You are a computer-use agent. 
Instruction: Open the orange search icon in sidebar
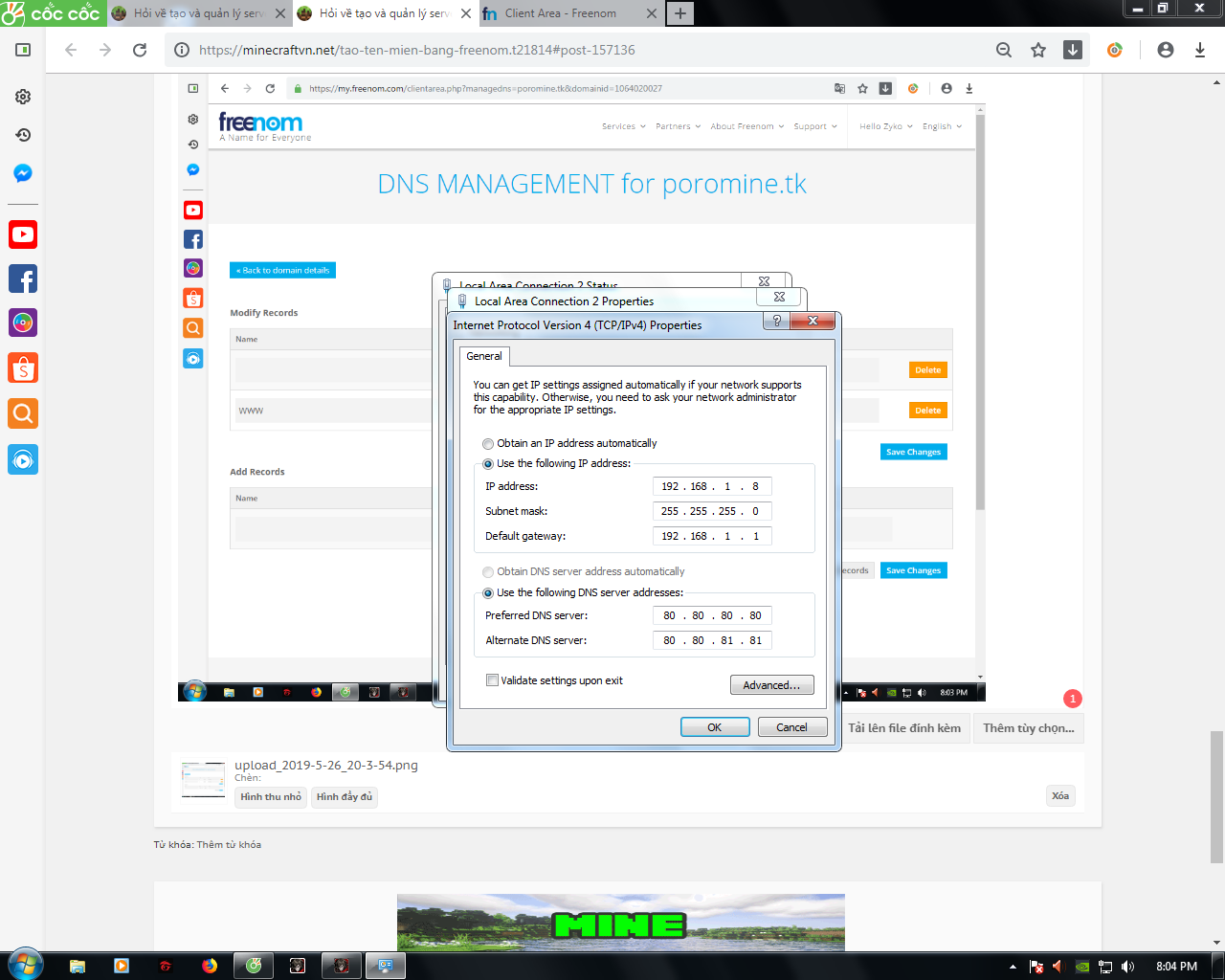[x=23, y=412]
